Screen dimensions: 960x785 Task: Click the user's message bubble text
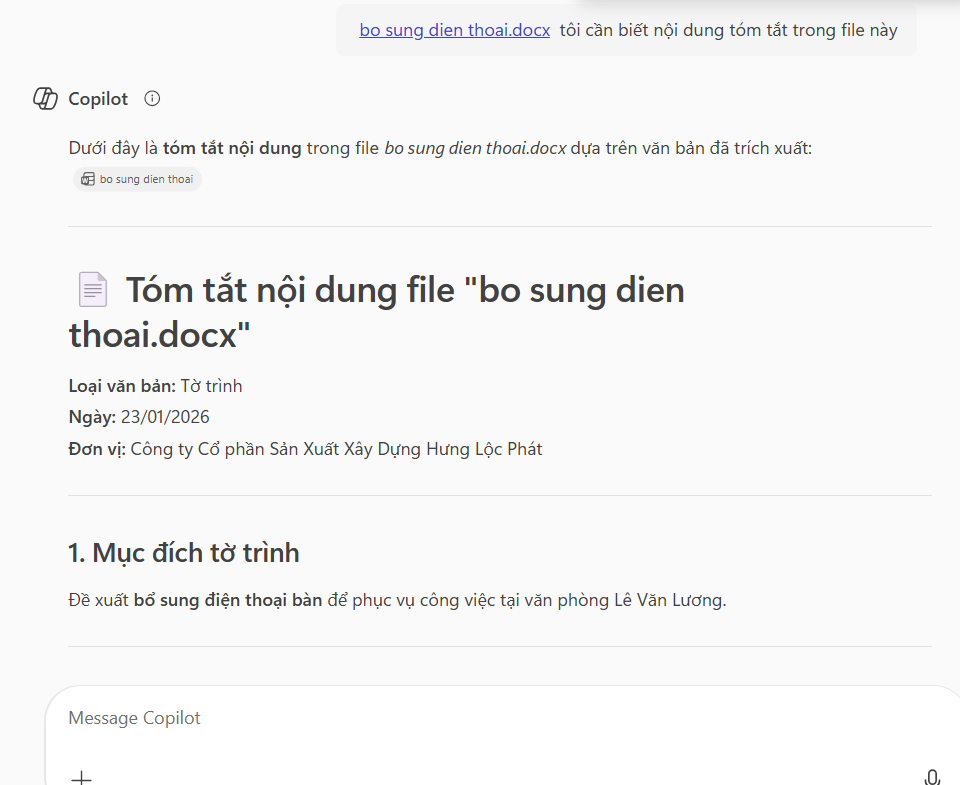coord(728,30)
